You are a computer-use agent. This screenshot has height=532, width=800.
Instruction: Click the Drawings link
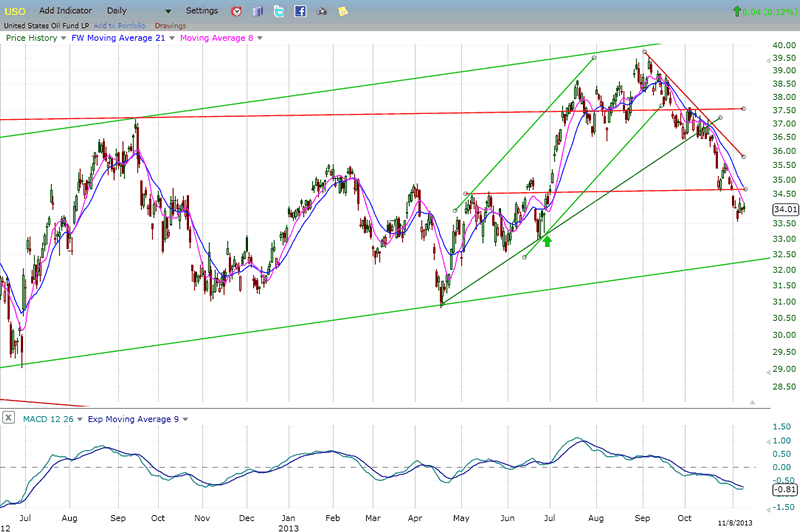170,25
